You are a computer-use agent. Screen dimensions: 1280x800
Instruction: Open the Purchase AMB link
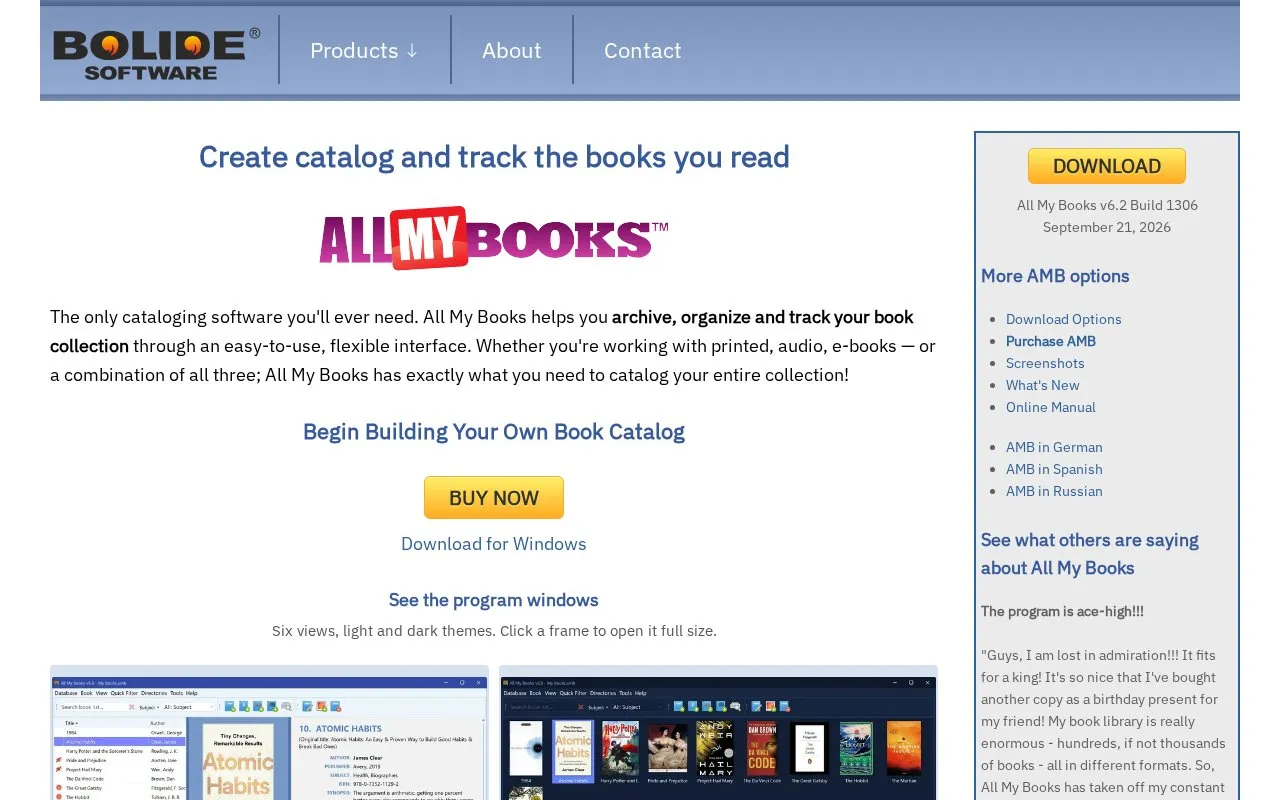pyautogui.click(x=1051, y=341)
